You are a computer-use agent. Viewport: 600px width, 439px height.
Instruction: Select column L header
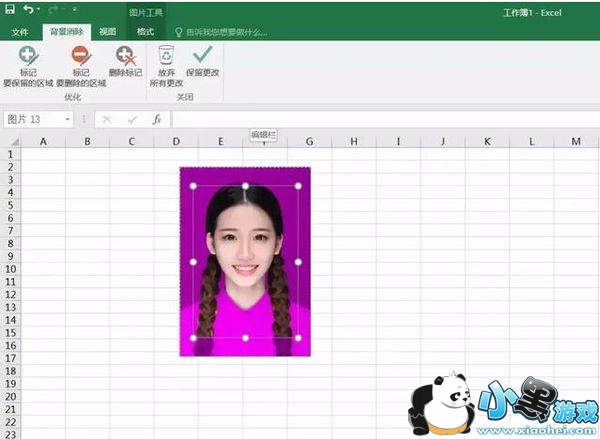(532, 142)
